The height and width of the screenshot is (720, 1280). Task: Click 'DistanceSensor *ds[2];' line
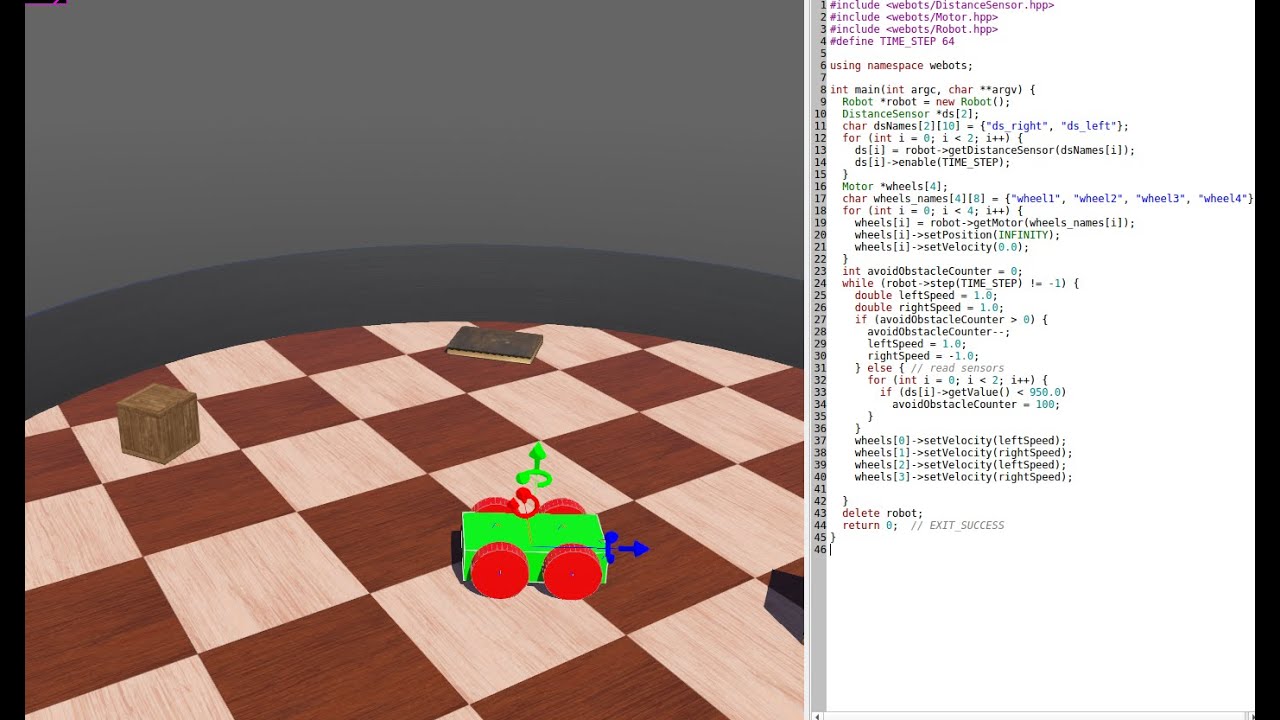pos(911,114)
